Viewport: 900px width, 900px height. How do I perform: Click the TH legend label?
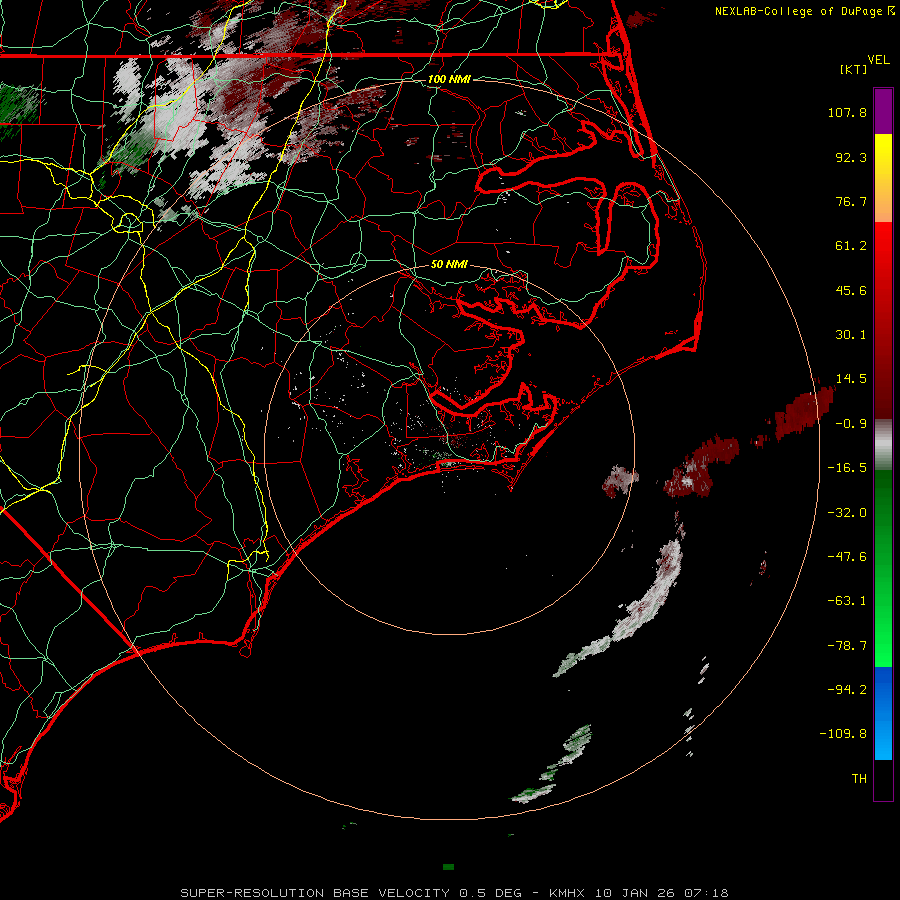(859, 779)
